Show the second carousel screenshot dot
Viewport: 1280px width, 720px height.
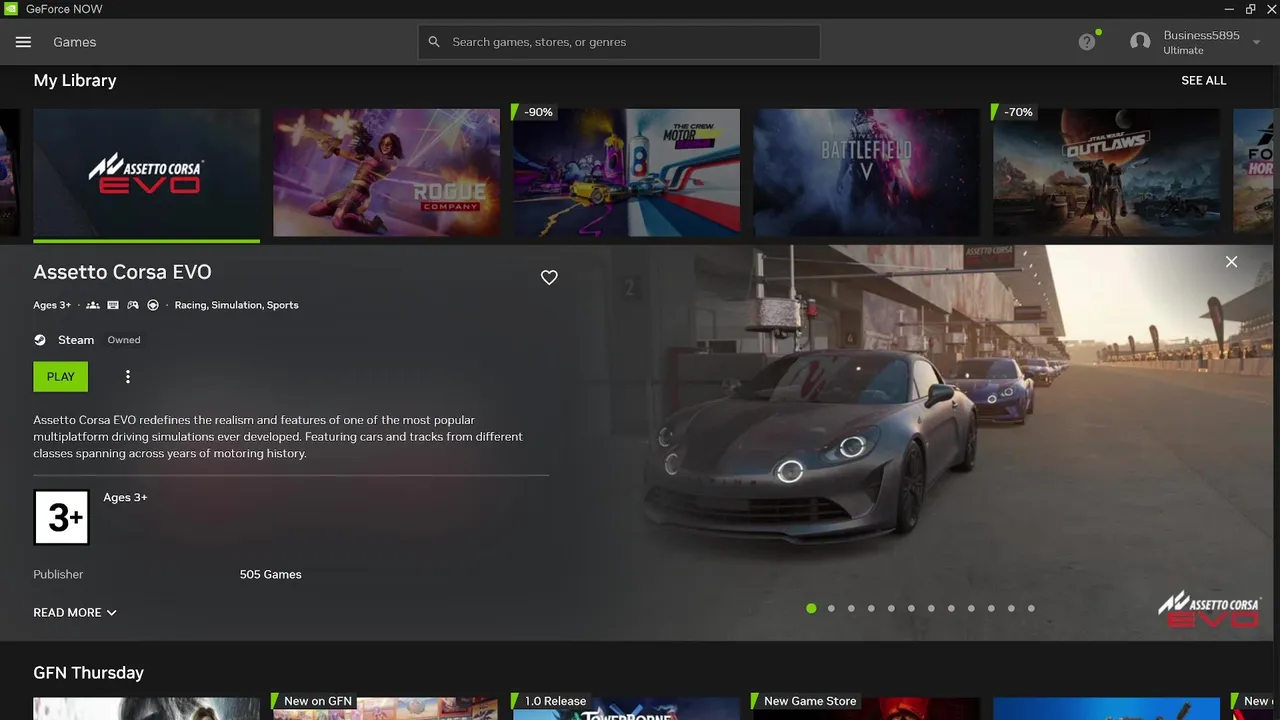[x=831, y=608]
